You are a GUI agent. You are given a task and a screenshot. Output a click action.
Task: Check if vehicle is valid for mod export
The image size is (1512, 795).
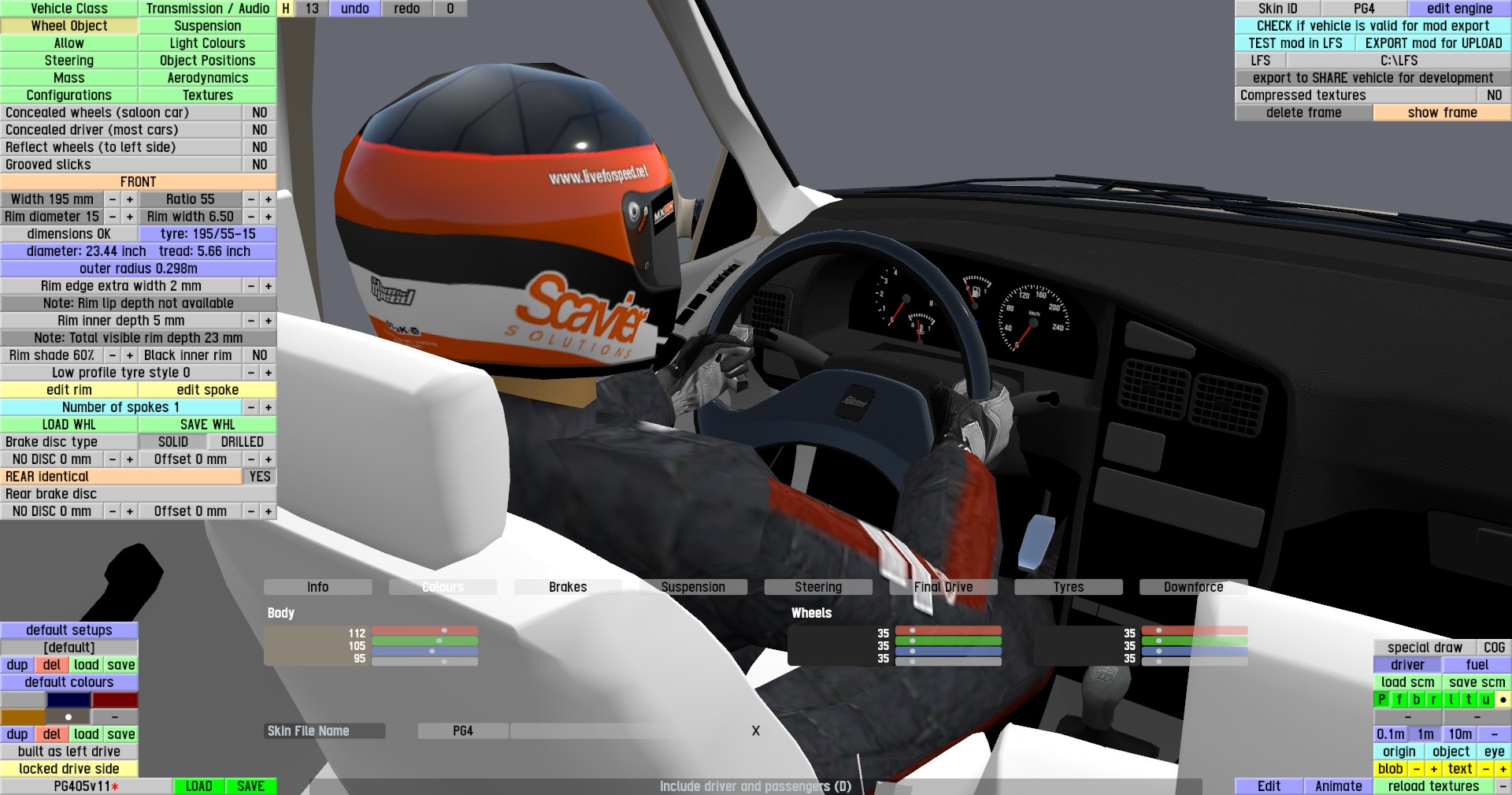1373,26
